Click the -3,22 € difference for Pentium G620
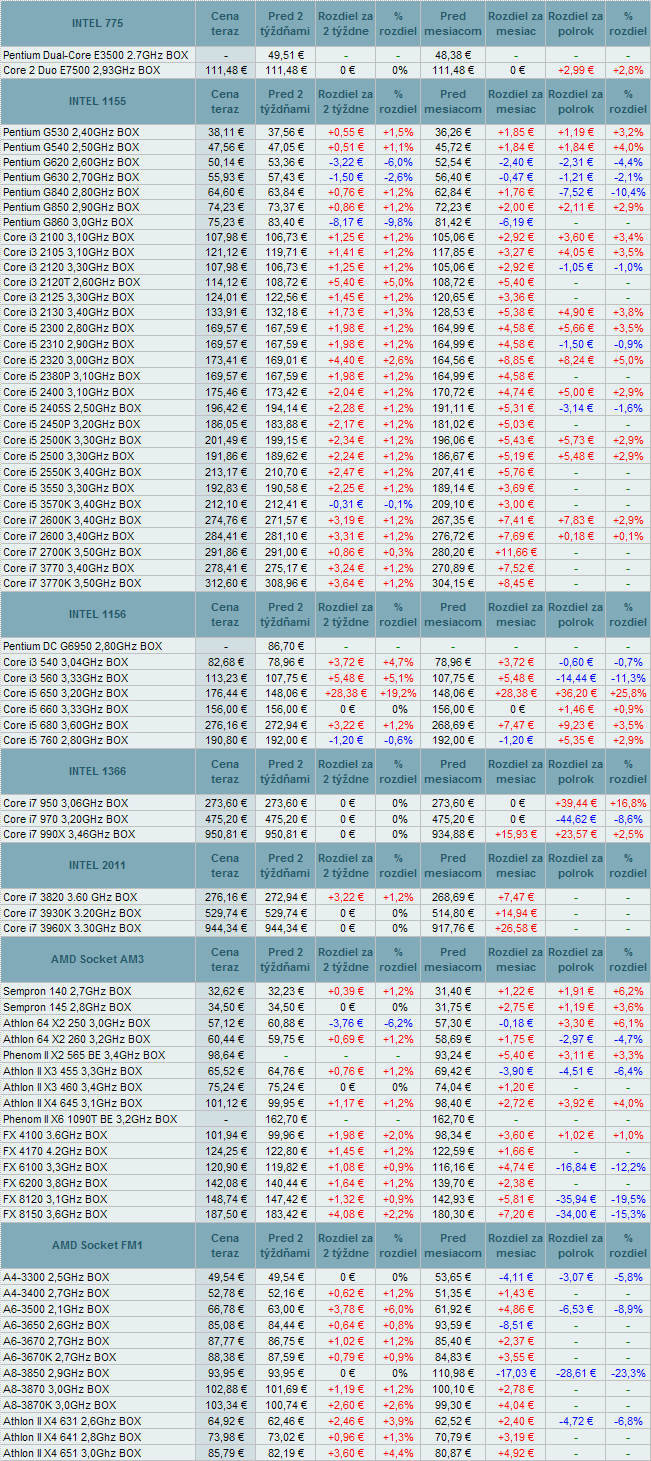 click(345, 162)
